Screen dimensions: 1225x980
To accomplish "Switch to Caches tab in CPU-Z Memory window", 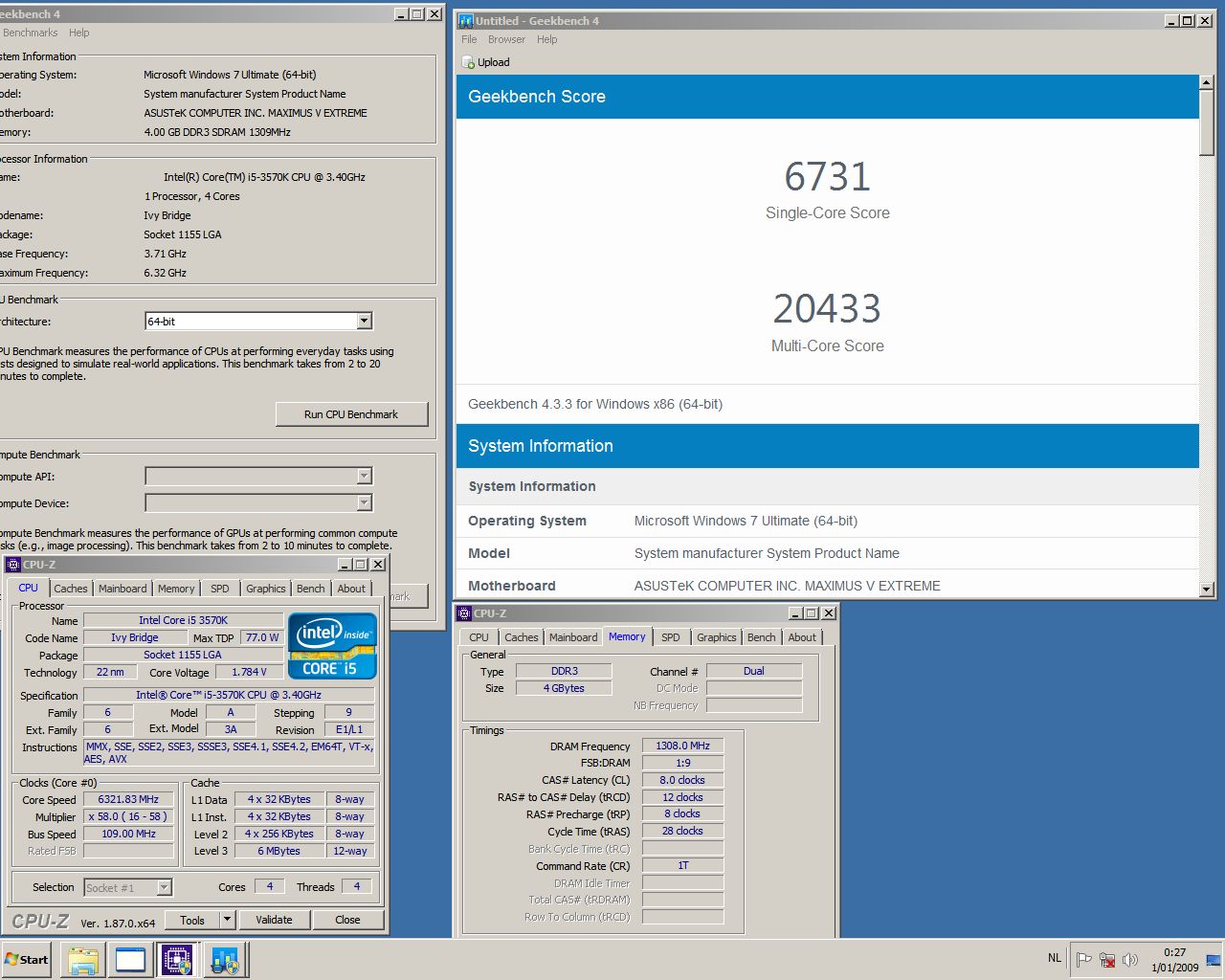I will coord(522,637).
